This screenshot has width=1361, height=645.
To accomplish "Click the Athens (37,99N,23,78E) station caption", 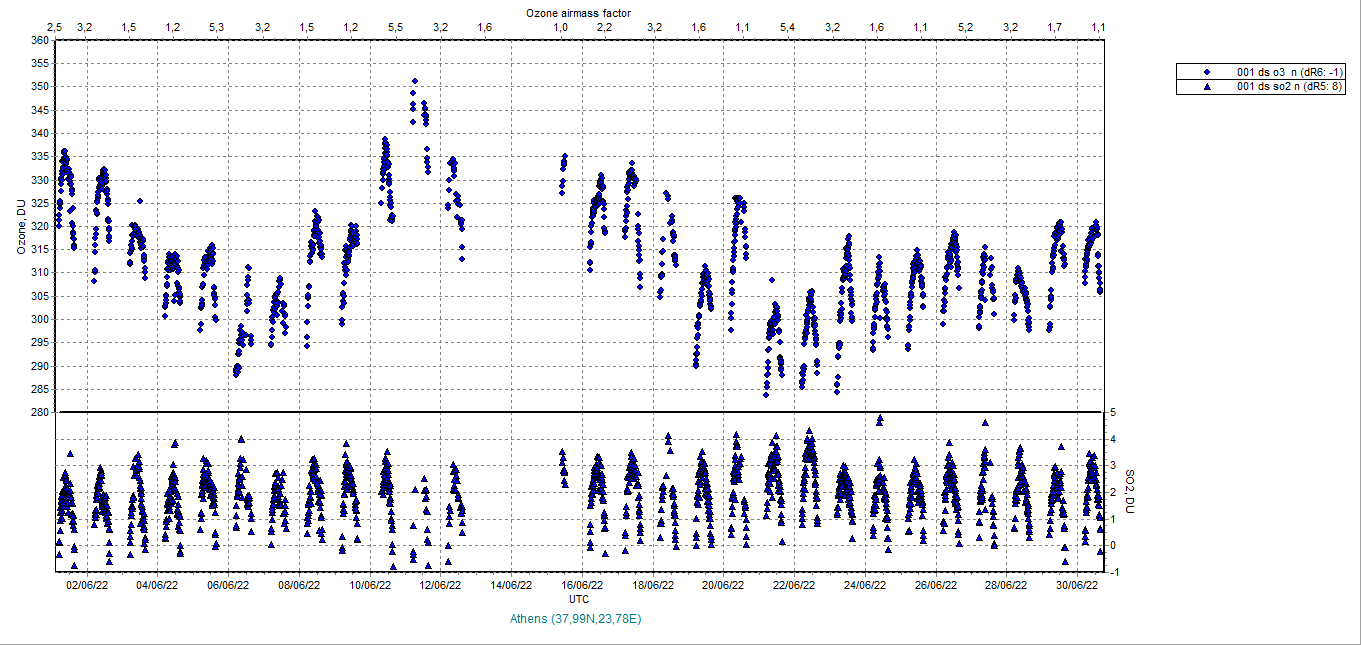I will [x=575, y=619].
